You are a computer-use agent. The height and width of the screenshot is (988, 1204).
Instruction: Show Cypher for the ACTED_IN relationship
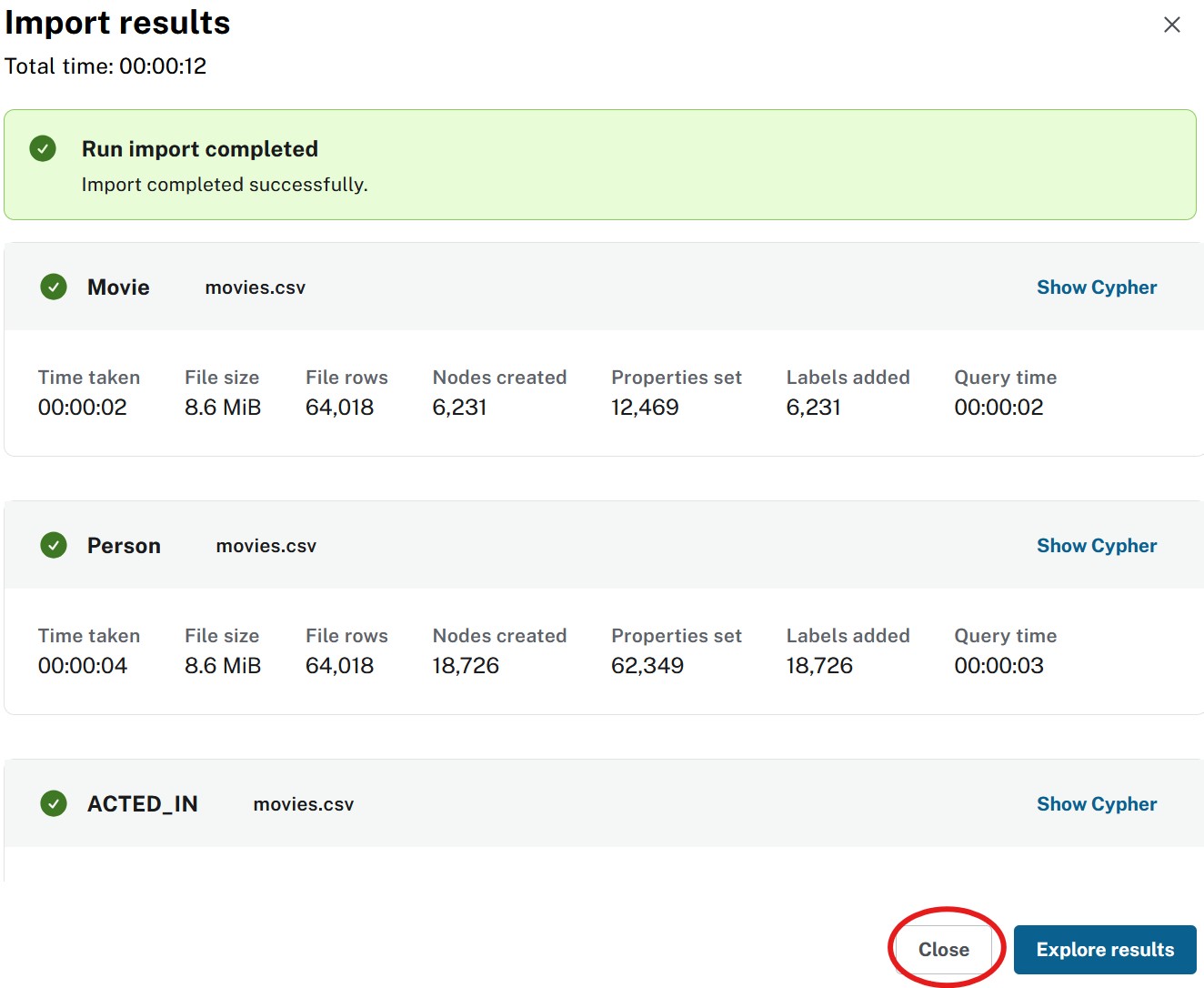(1096, 803)
